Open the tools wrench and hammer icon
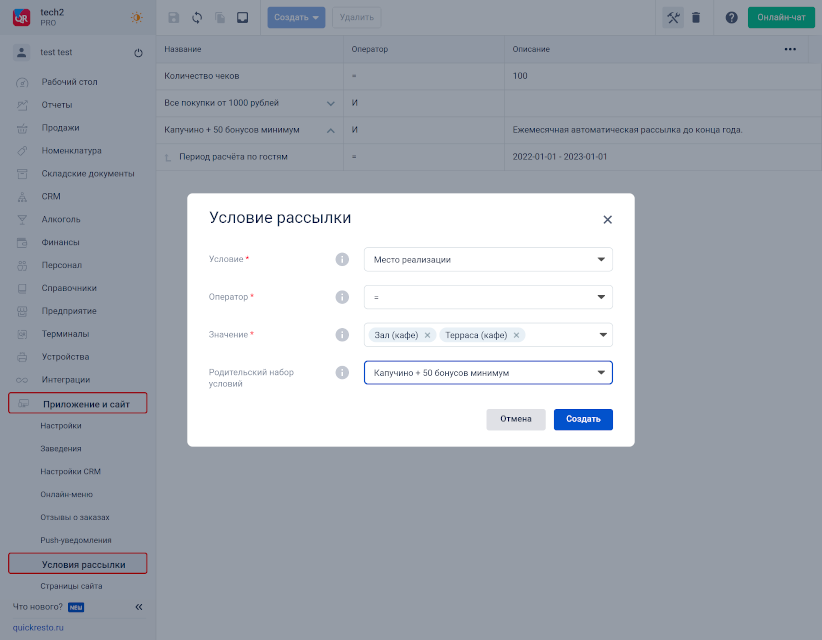The height and width of the screenshot is (640, 822). pyautogui.click(x=673, y=17)
